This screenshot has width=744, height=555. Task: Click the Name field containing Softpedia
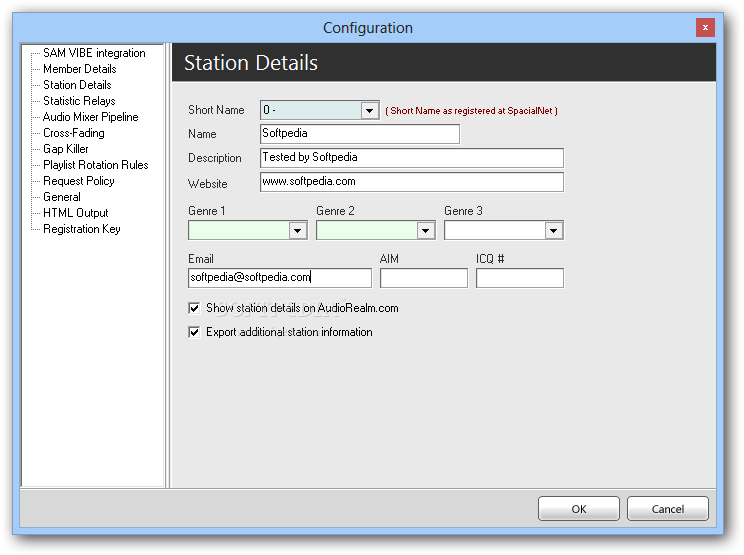click(x=360, y=134)
